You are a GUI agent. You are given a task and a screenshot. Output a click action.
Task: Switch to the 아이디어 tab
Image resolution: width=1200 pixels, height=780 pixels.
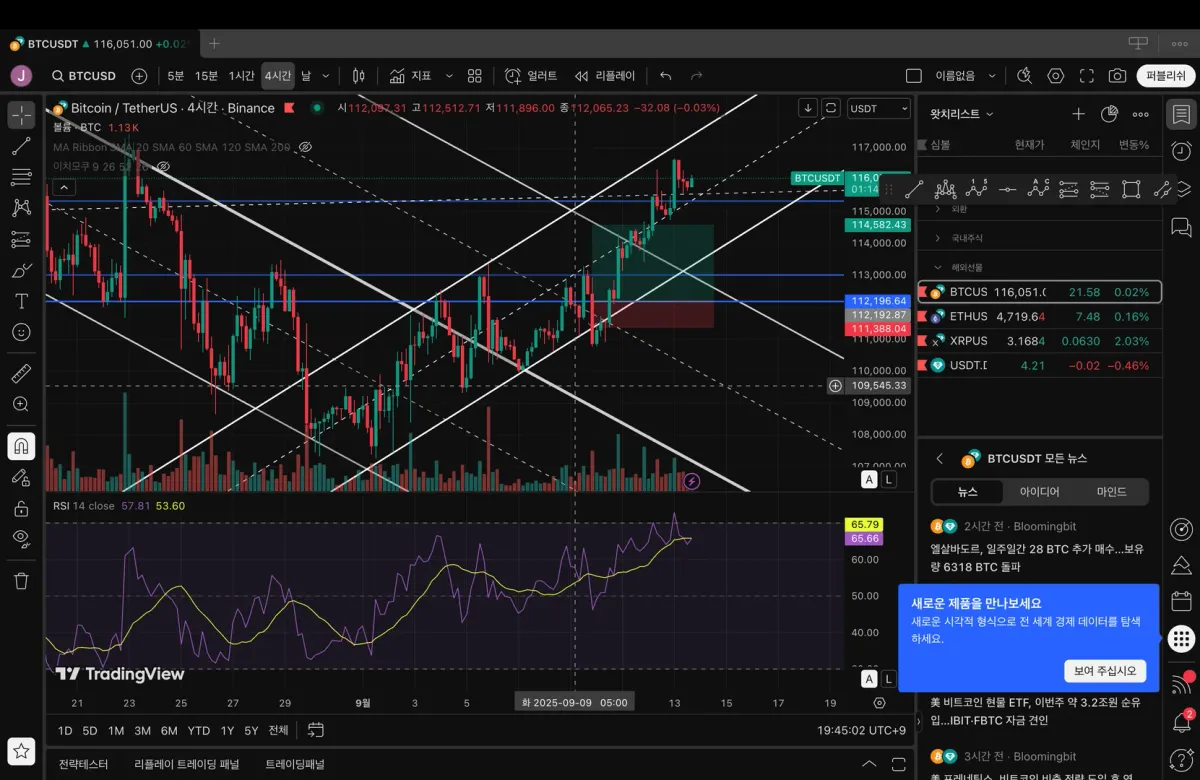[1040, 492]
